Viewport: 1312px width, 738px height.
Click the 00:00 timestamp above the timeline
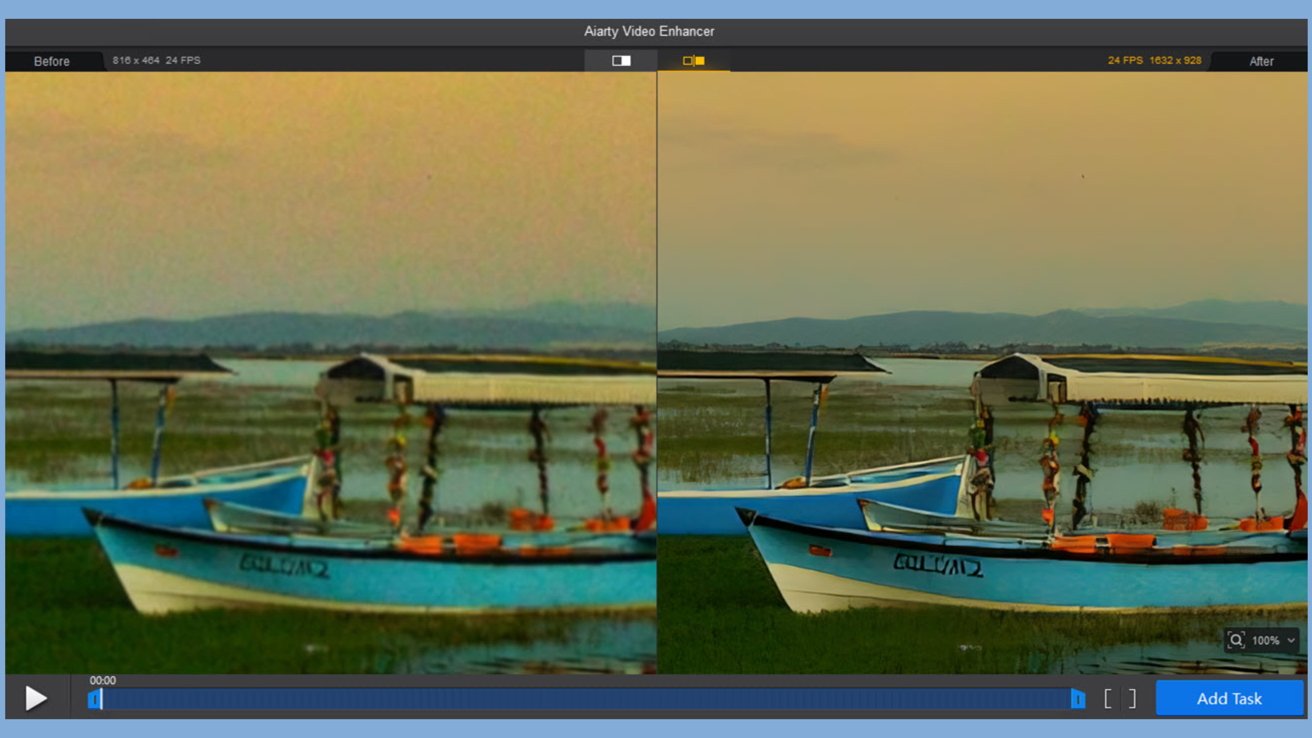[103, 681]
